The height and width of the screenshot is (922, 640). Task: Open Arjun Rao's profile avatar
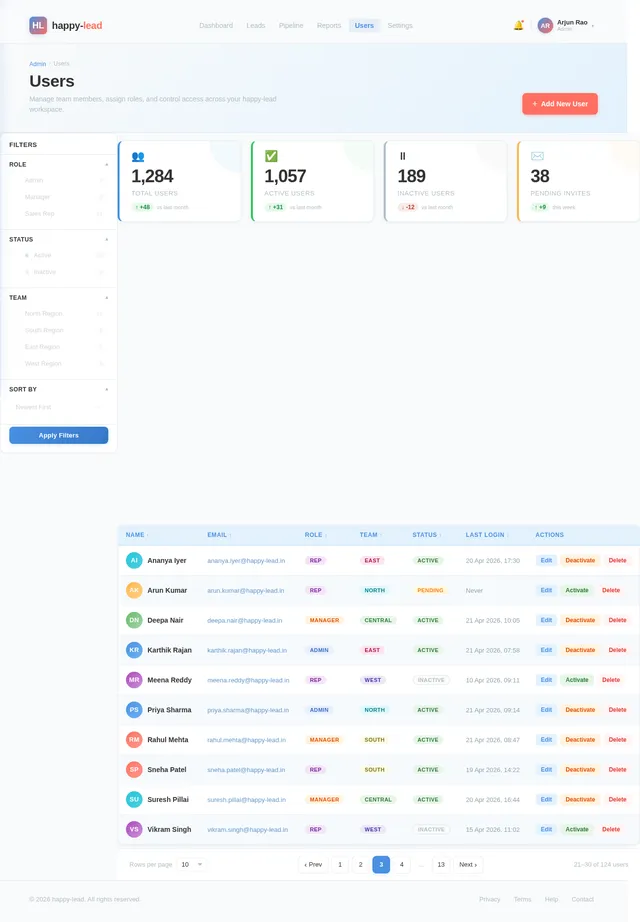pyautogui.click(x=545, y=25)
